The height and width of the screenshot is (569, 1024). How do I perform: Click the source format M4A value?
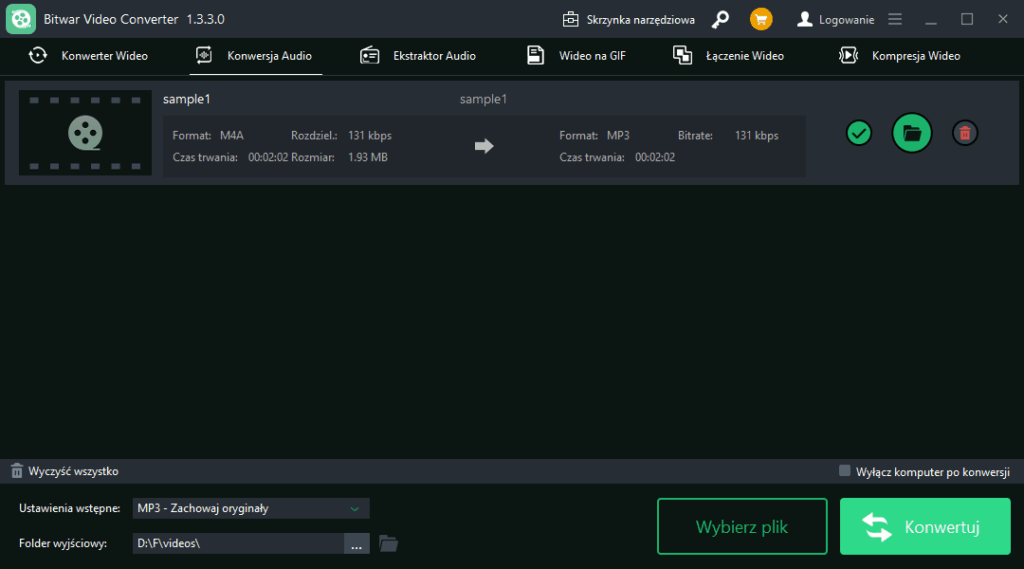click(232, 136)
